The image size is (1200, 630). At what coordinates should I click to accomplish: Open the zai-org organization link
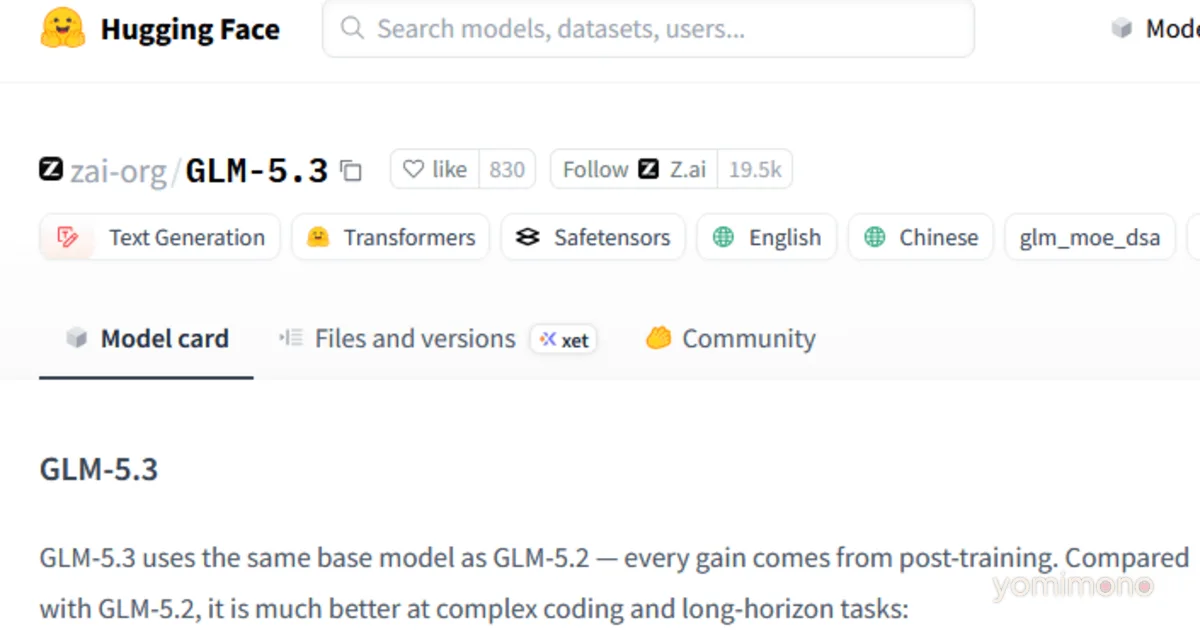(x=118, y=171)
